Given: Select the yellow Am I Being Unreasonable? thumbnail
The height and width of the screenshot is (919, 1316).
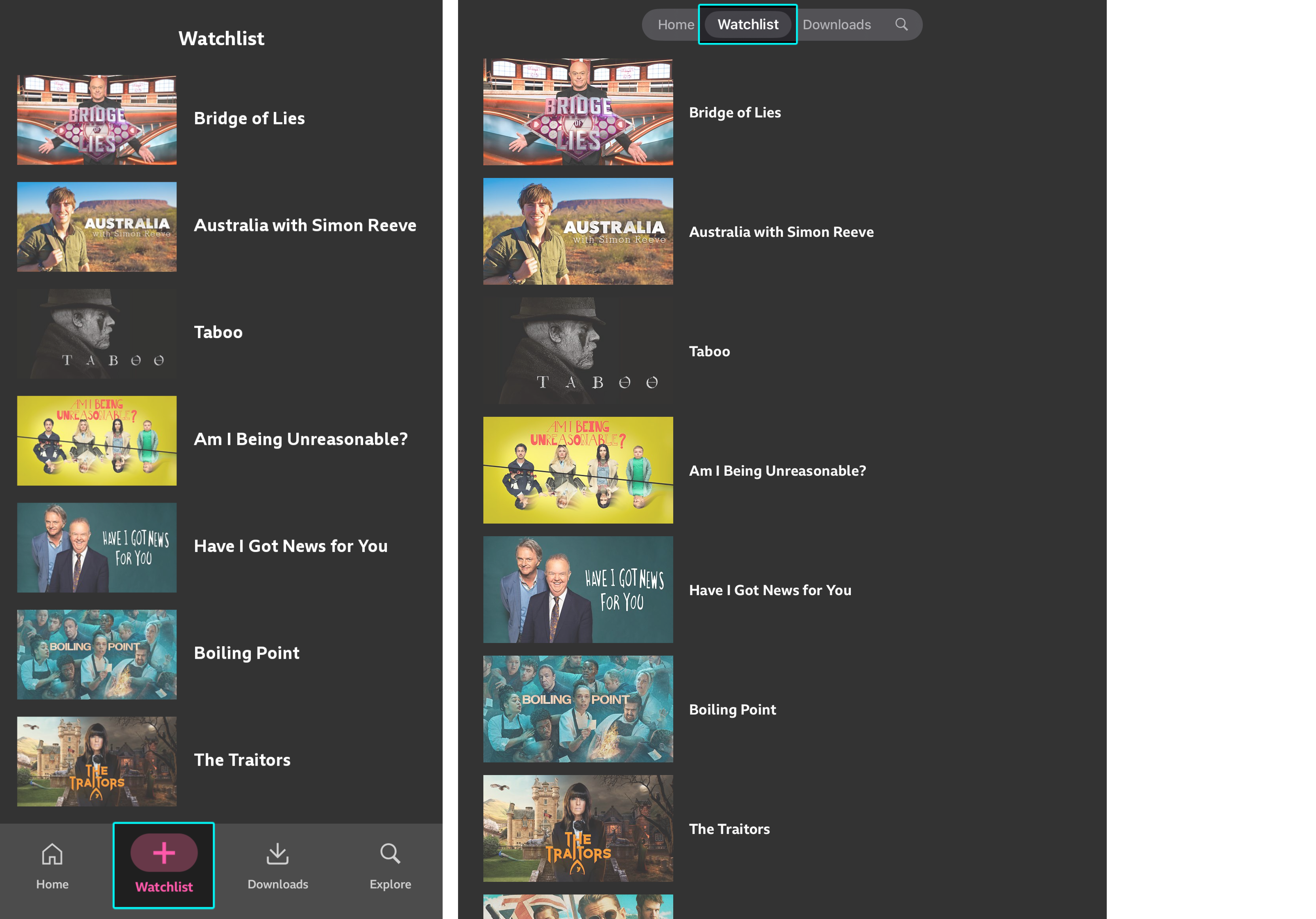Looking at the screenshot, I should (96, 440).
